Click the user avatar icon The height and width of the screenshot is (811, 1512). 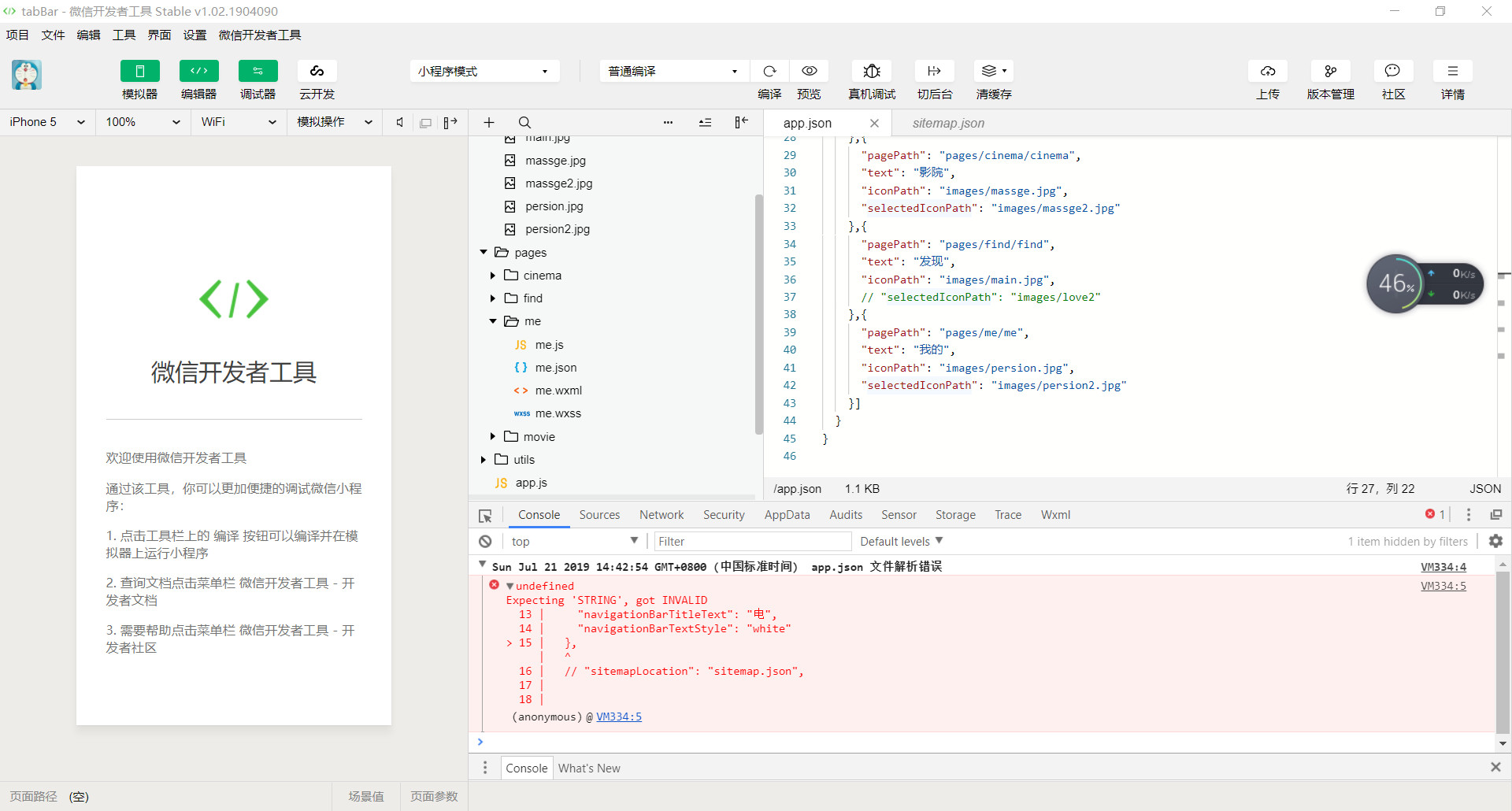27,75
